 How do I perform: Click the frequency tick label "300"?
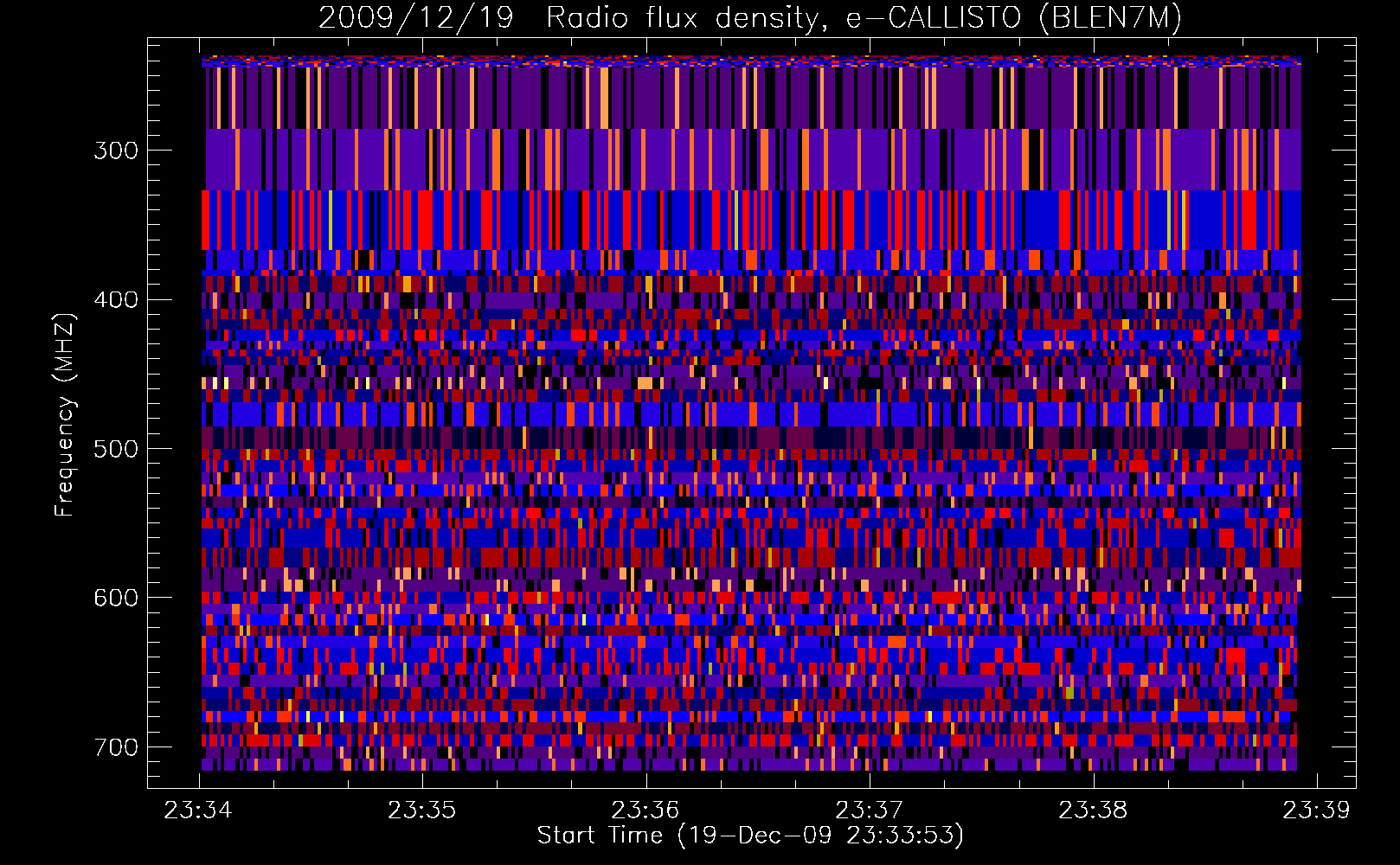point(116,151)
